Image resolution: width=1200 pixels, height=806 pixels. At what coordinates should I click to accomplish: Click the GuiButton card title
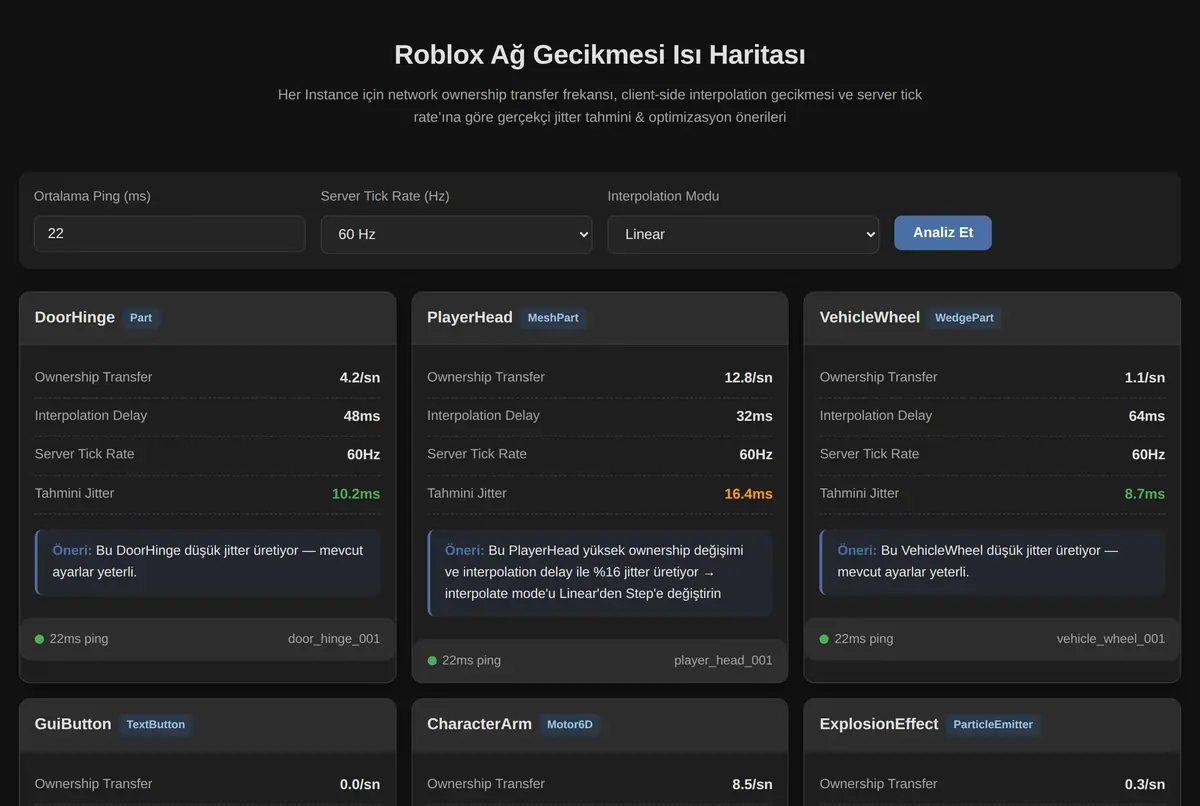pyautogui.click(x=73, y=724)
